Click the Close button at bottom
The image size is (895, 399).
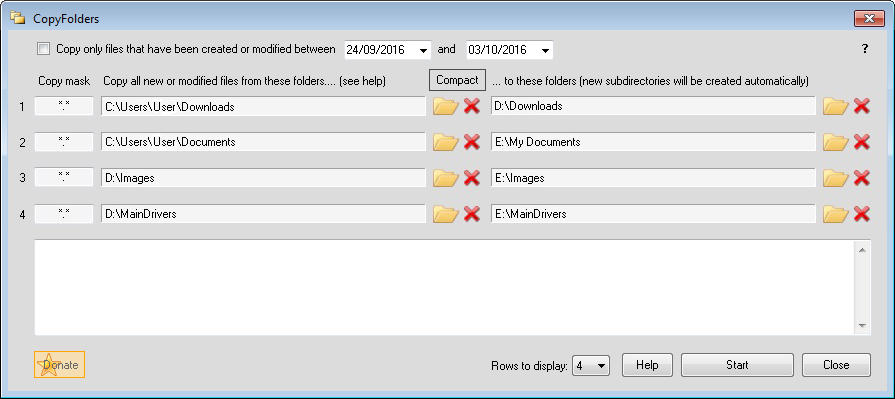click(x=836, y=365)
